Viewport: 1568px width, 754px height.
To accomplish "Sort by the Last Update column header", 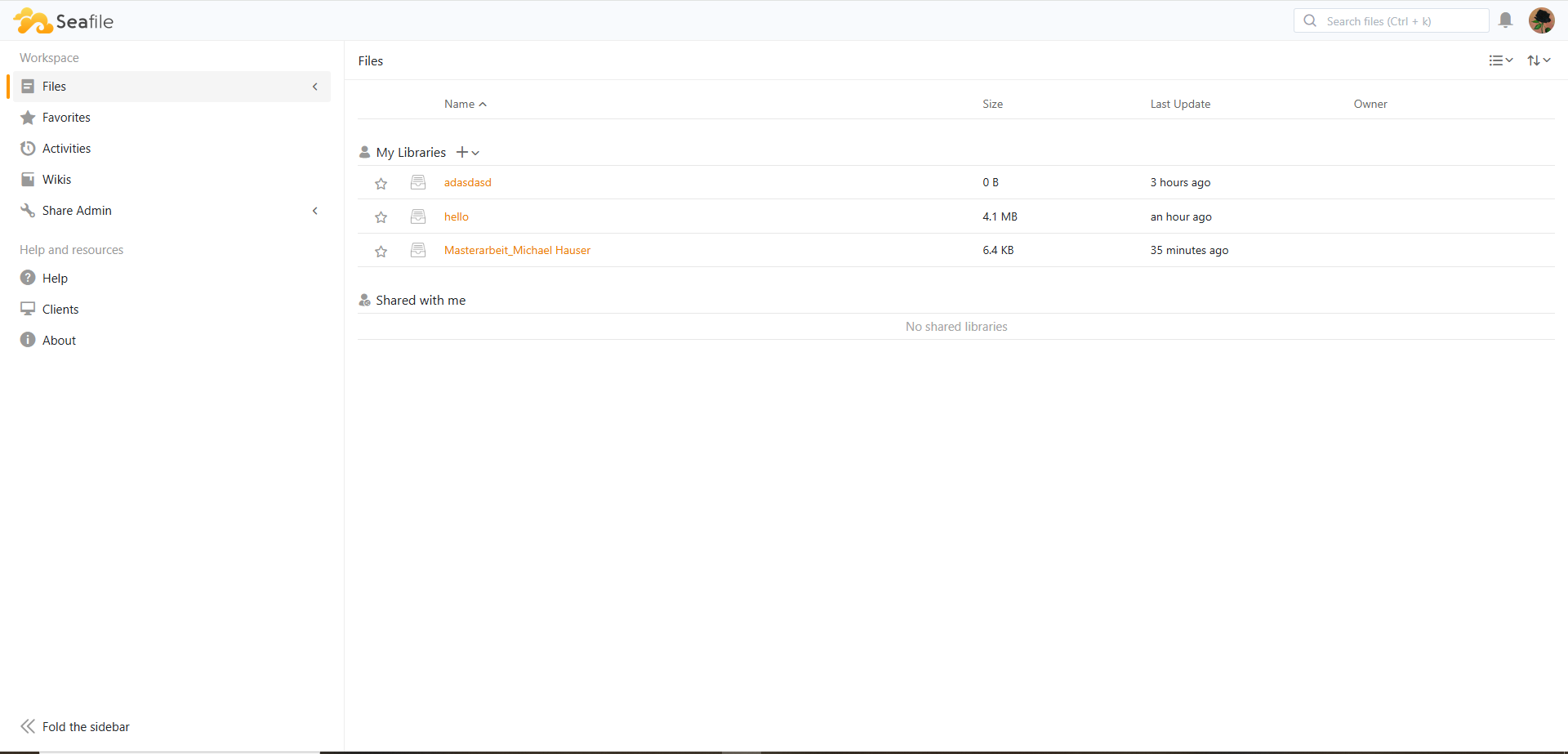I will tap(1180, 105).
